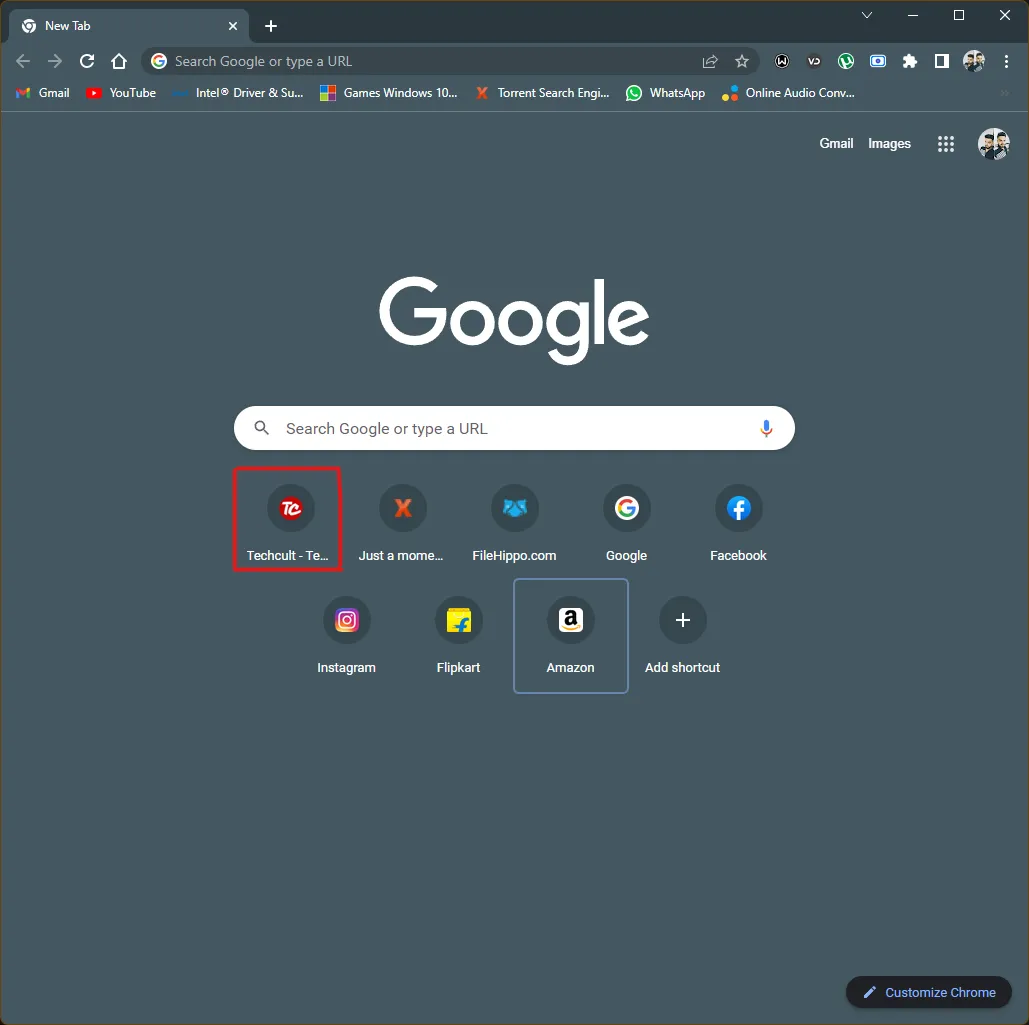Open the Extensions puzzle piece menu
Image resolution: width=1029 pixels, height=1025 pixels.
[x=910, y=61]
